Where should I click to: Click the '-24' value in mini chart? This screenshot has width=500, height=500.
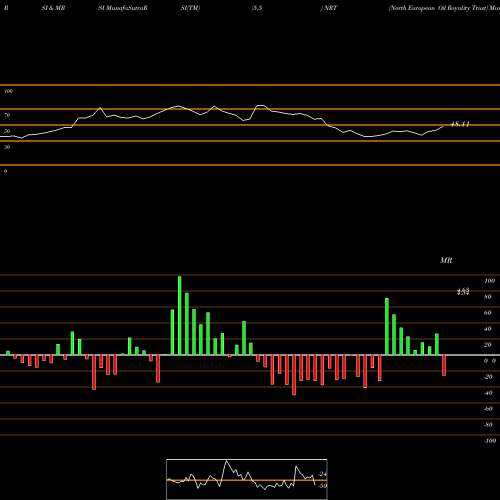pyautogui.click(x=322, y=474)
